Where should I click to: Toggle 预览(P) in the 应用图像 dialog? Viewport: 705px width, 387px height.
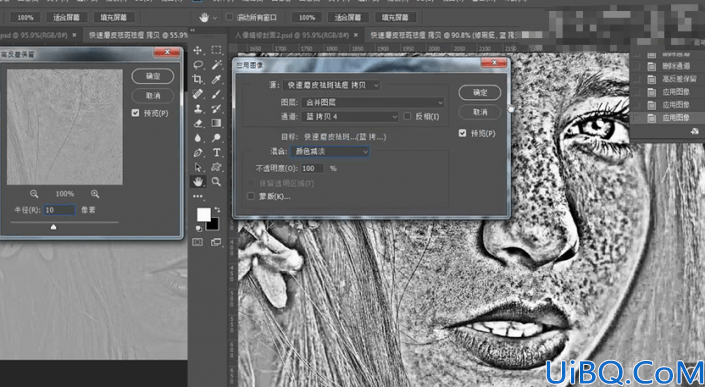pyautogui.click(x=462, y=133)
